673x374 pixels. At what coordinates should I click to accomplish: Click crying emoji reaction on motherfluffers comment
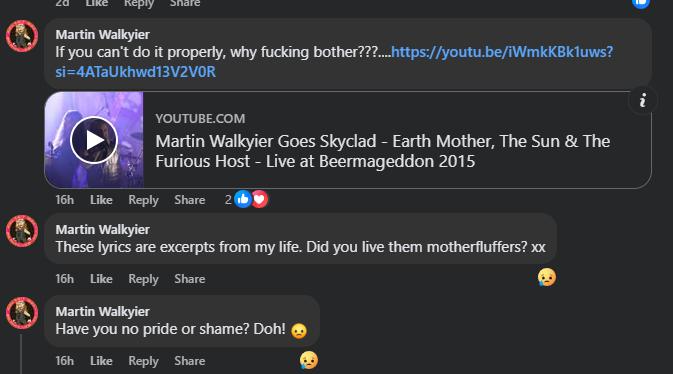tap(547, 277)
